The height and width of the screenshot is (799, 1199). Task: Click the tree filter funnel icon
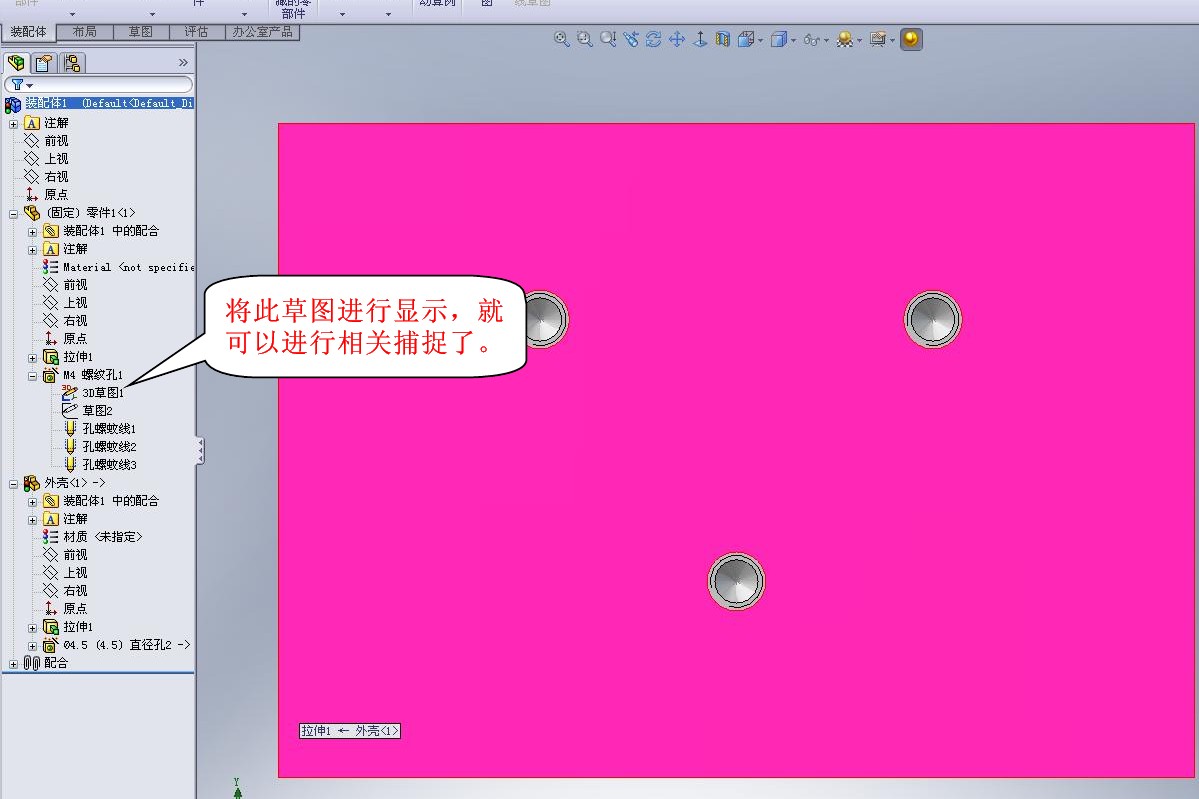(x=18, y=85)
